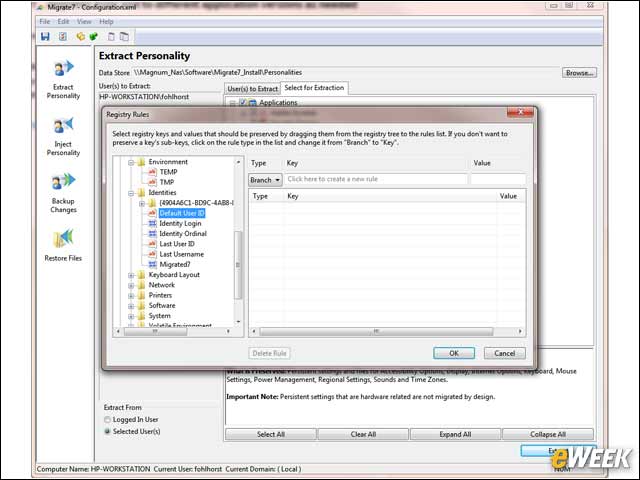Select Default User ID registry value
Screen dimensions: 640x480
click(182, 213)
